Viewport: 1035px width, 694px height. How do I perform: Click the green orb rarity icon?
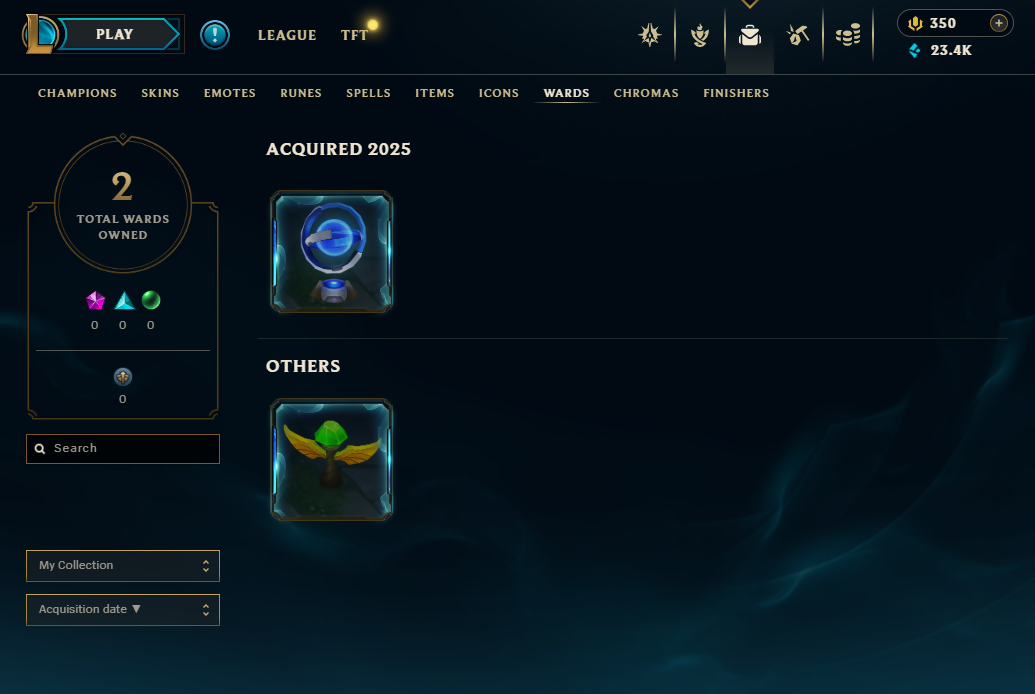click(x=151, y=300)
